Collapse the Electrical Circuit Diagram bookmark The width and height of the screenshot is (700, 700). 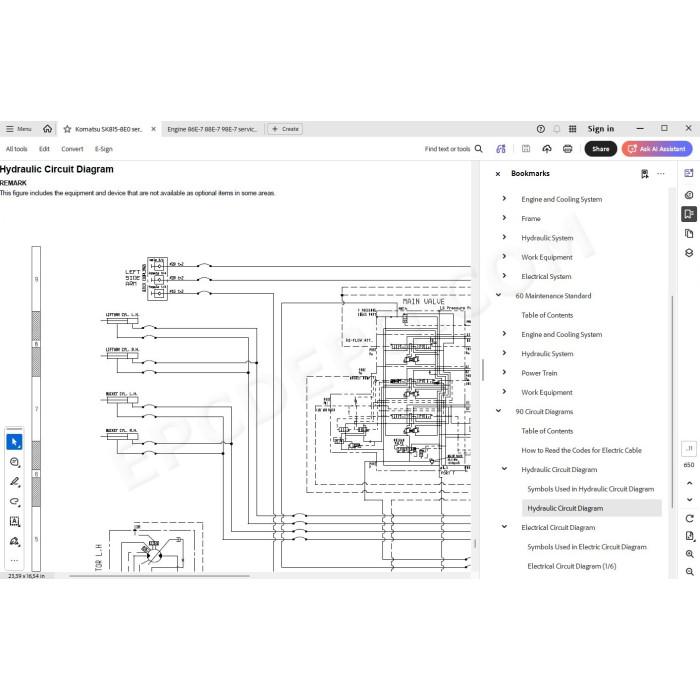coord(504,527)
